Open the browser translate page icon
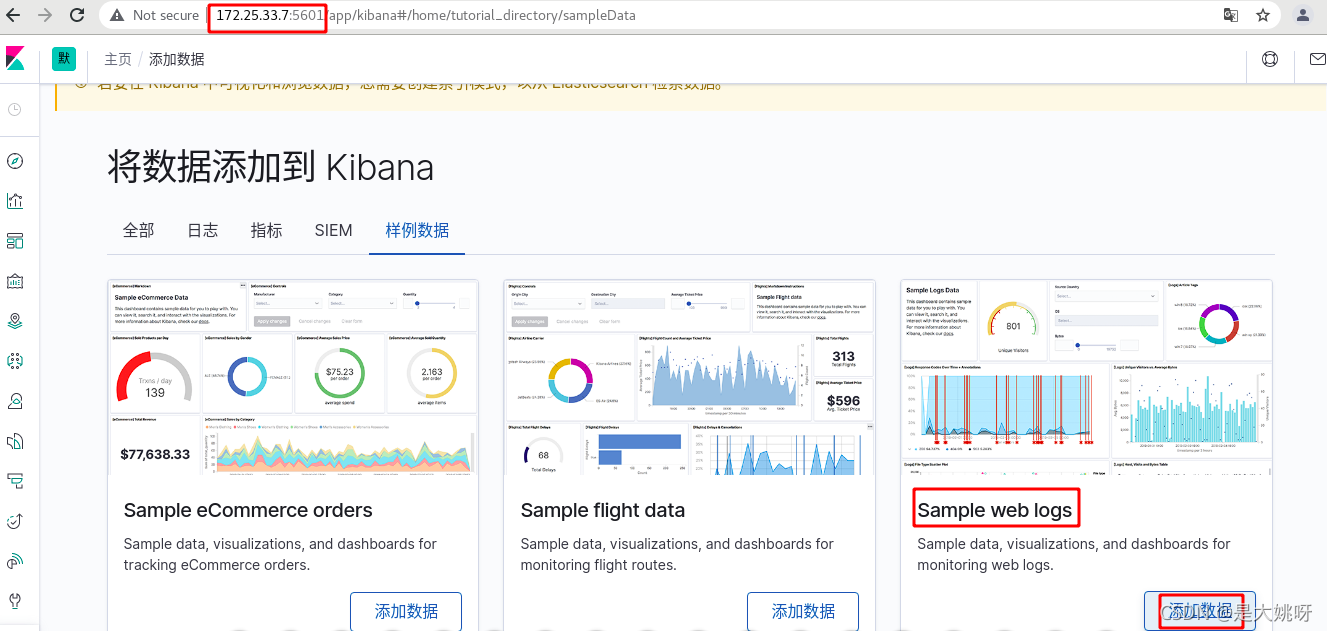The height and width of the screenshot is (631, 1327). [1231, 16]
